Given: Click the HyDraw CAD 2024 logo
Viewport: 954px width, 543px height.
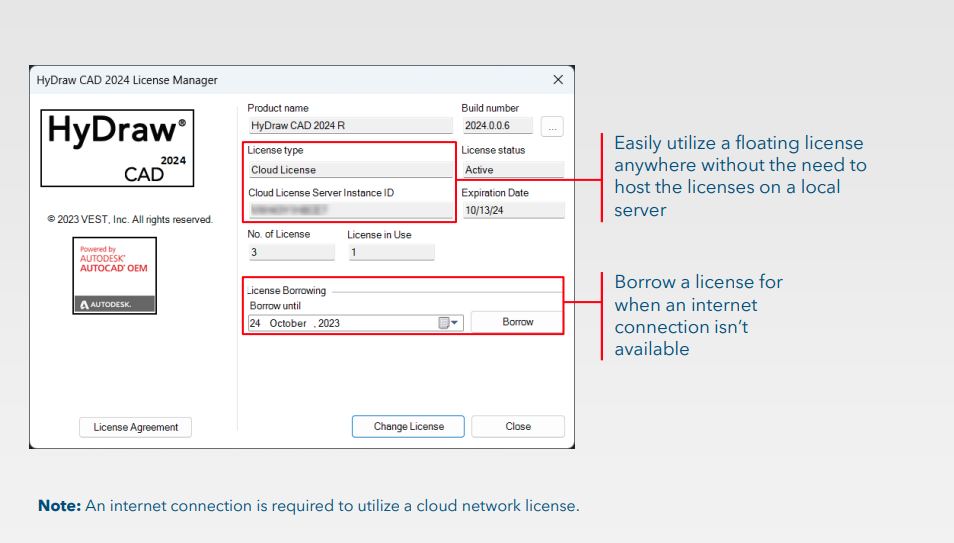Looking at the screenshot, I should [x=117, y=148].
